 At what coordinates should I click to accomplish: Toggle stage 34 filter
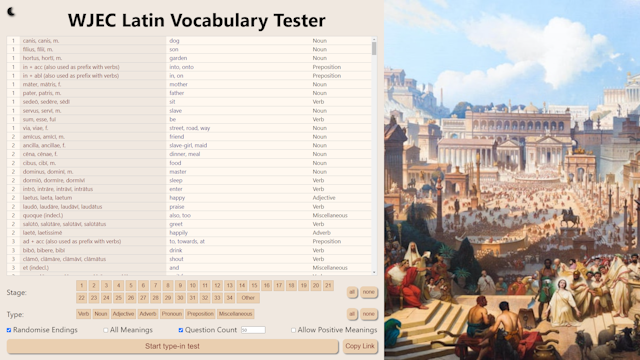(229, 298)
